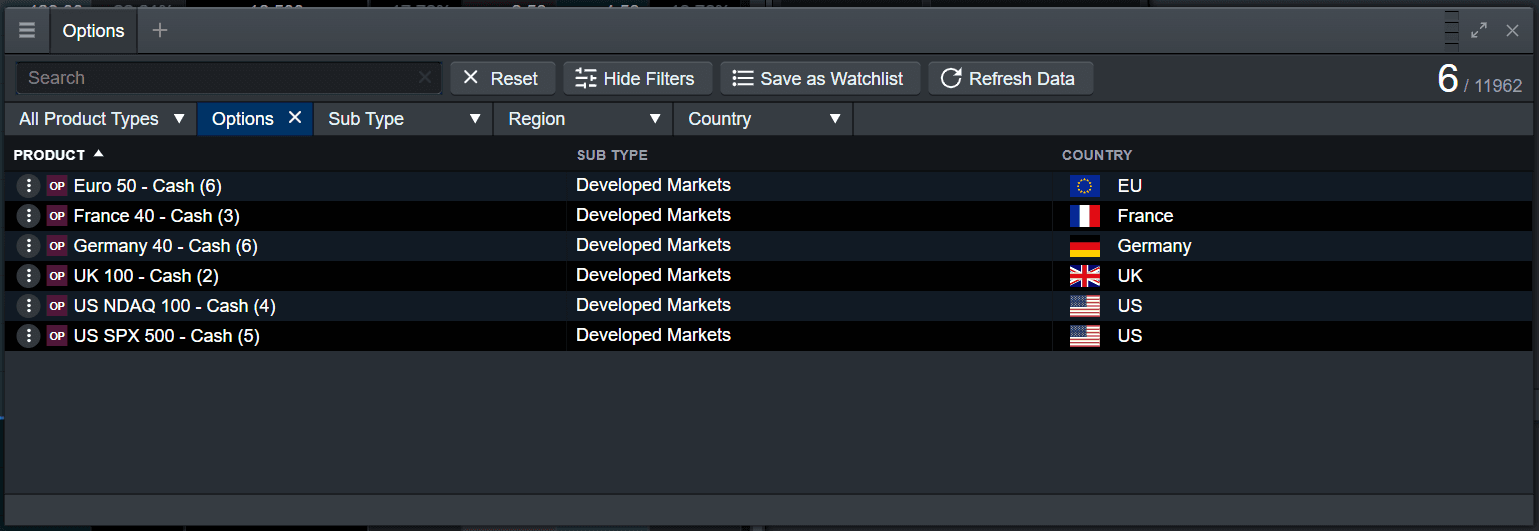Screen dimensions: 1539x531
Task: Open the three-dot menu for Euro 50 - Cash
Action: 29,186
